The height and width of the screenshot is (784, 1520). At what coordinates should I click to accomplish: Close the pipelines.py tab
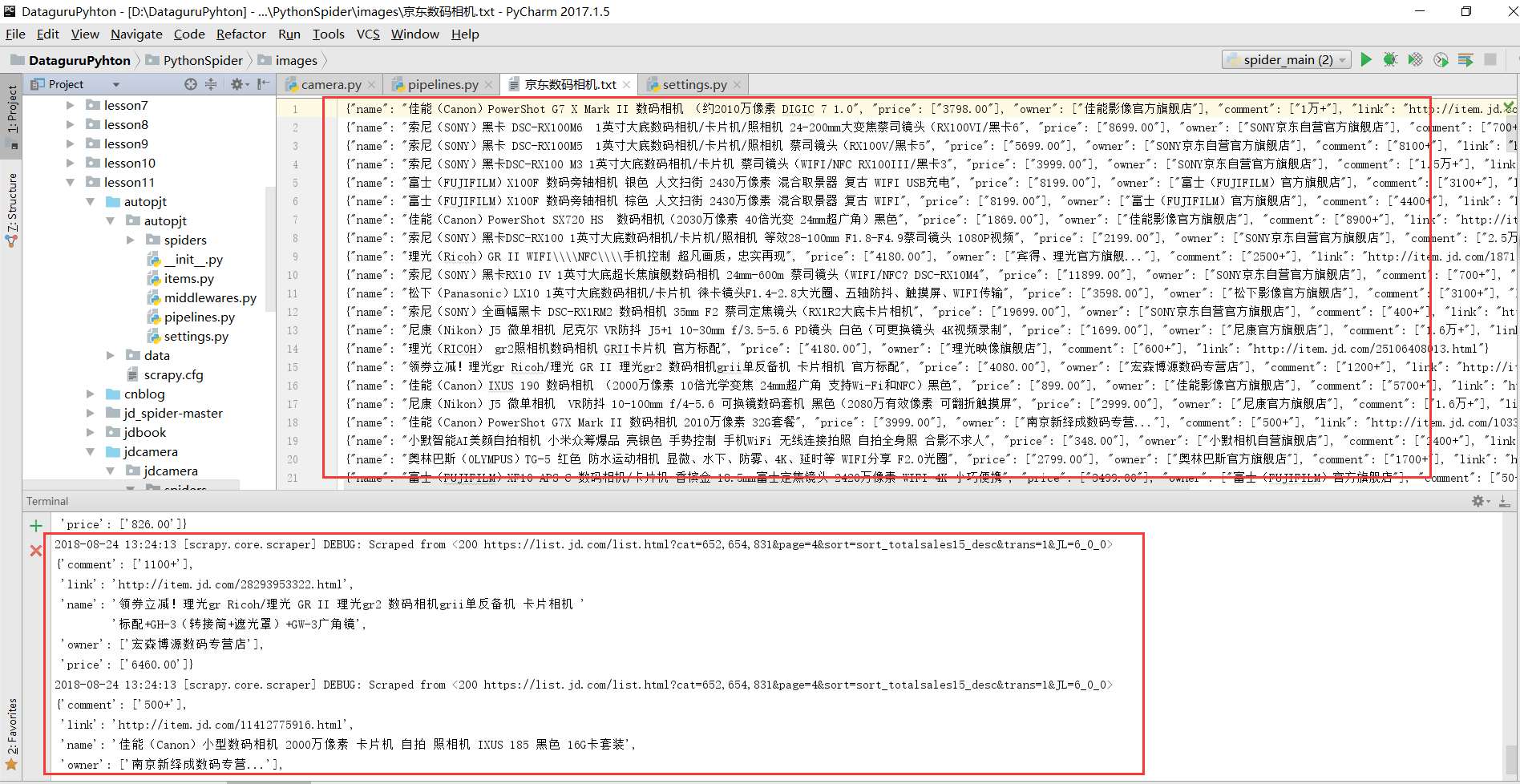pos(488,85)
